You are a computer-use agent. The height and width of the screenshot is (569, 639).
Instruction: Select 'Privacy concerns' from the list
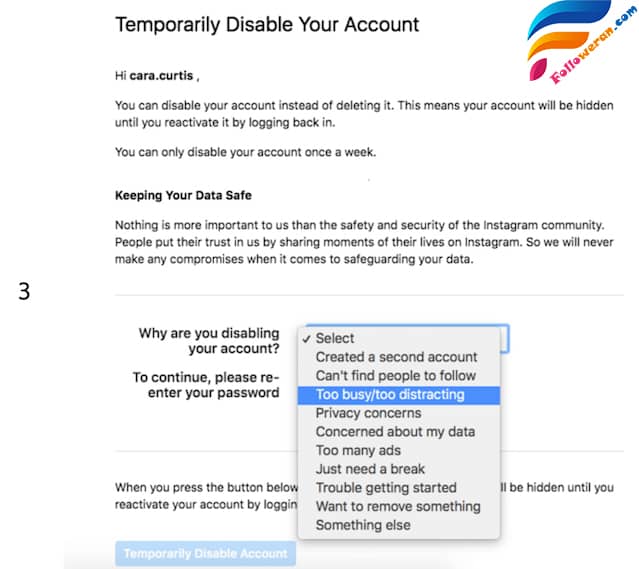(368, 413)
